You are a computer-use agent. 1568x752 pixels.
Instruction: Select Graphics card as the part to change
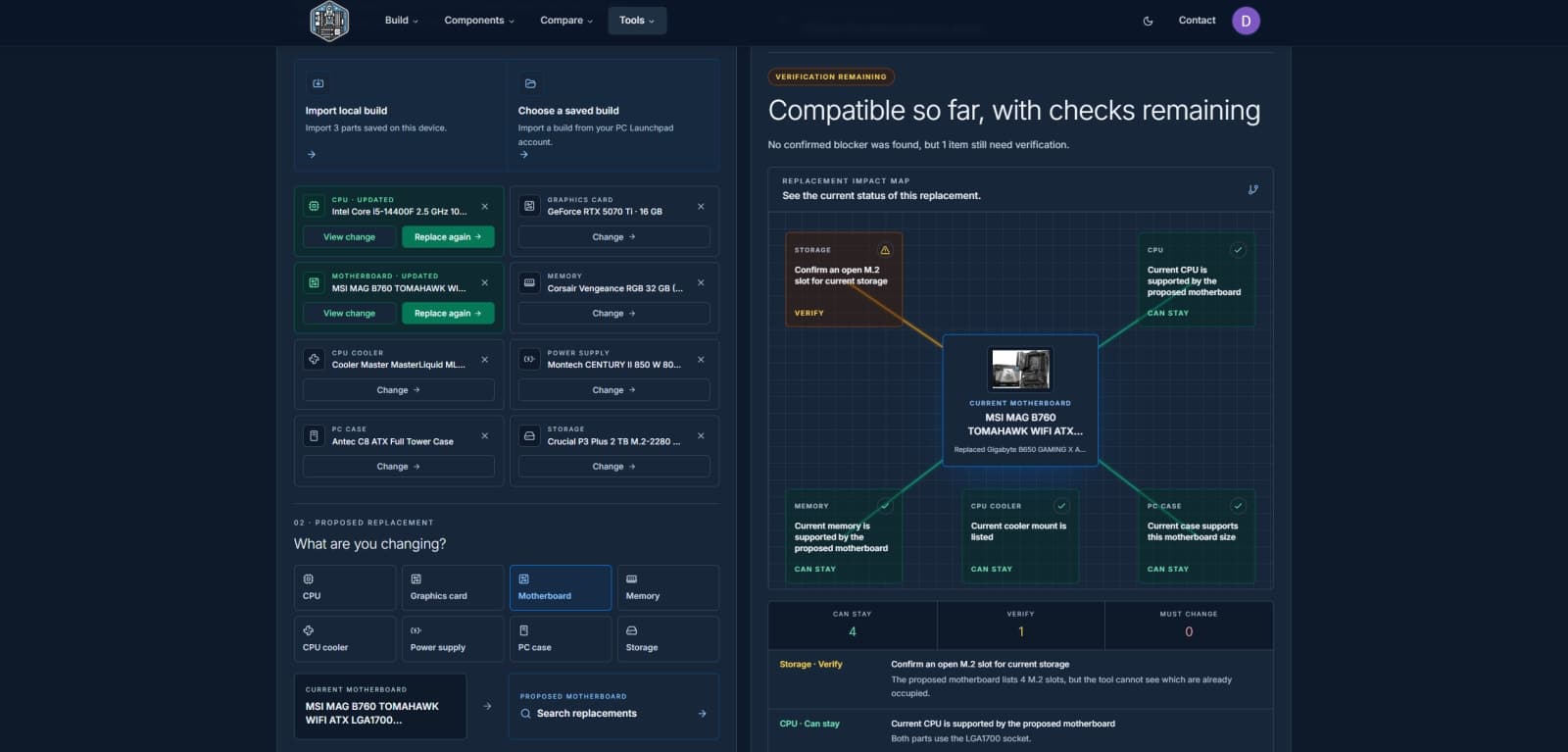coord(453,587)
